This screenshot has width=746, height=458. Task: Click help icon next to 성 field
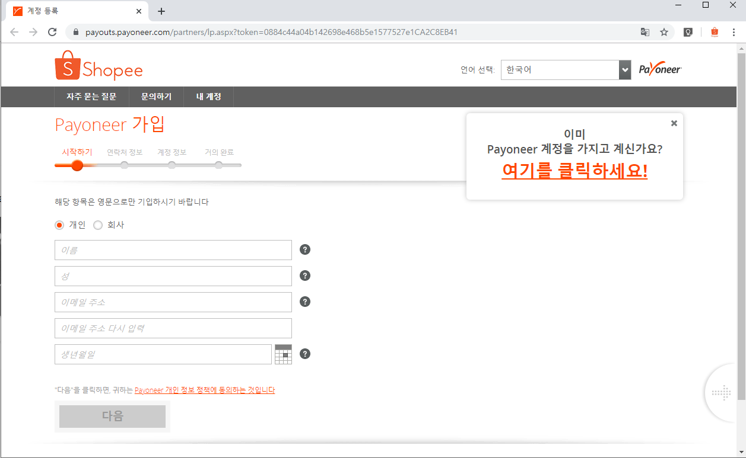[305, 276]
